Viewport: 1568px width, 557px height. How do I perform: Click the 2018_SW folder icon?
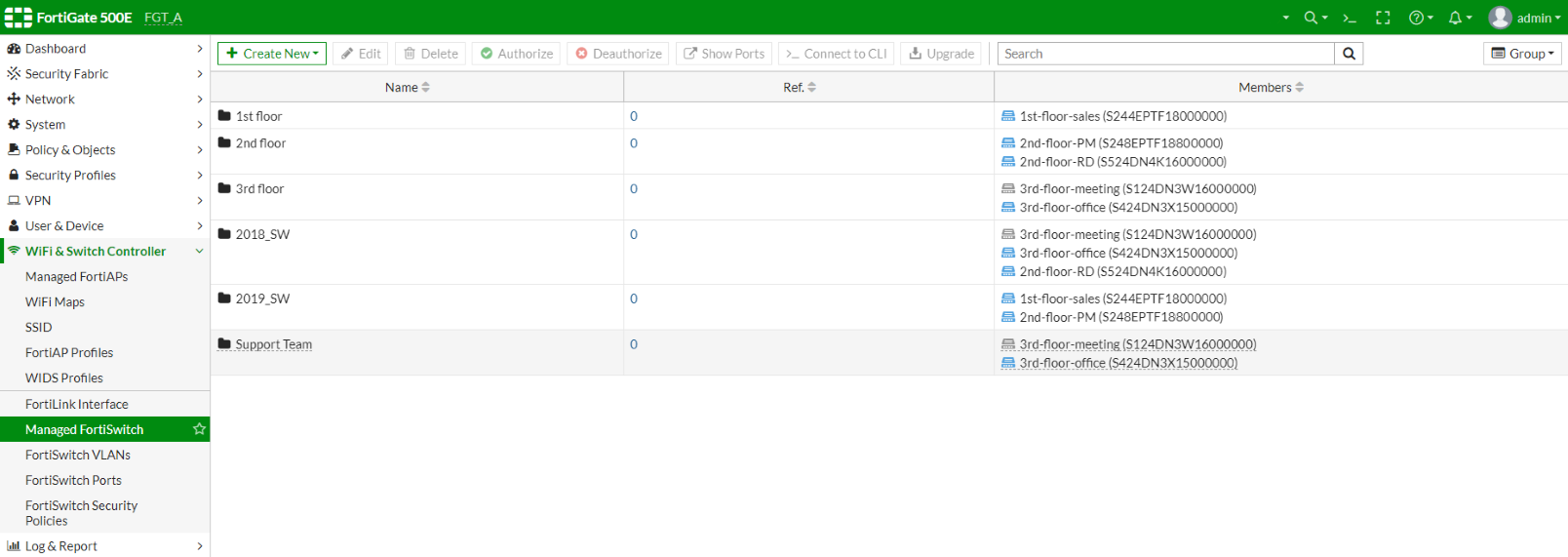[x=224, y=234]
